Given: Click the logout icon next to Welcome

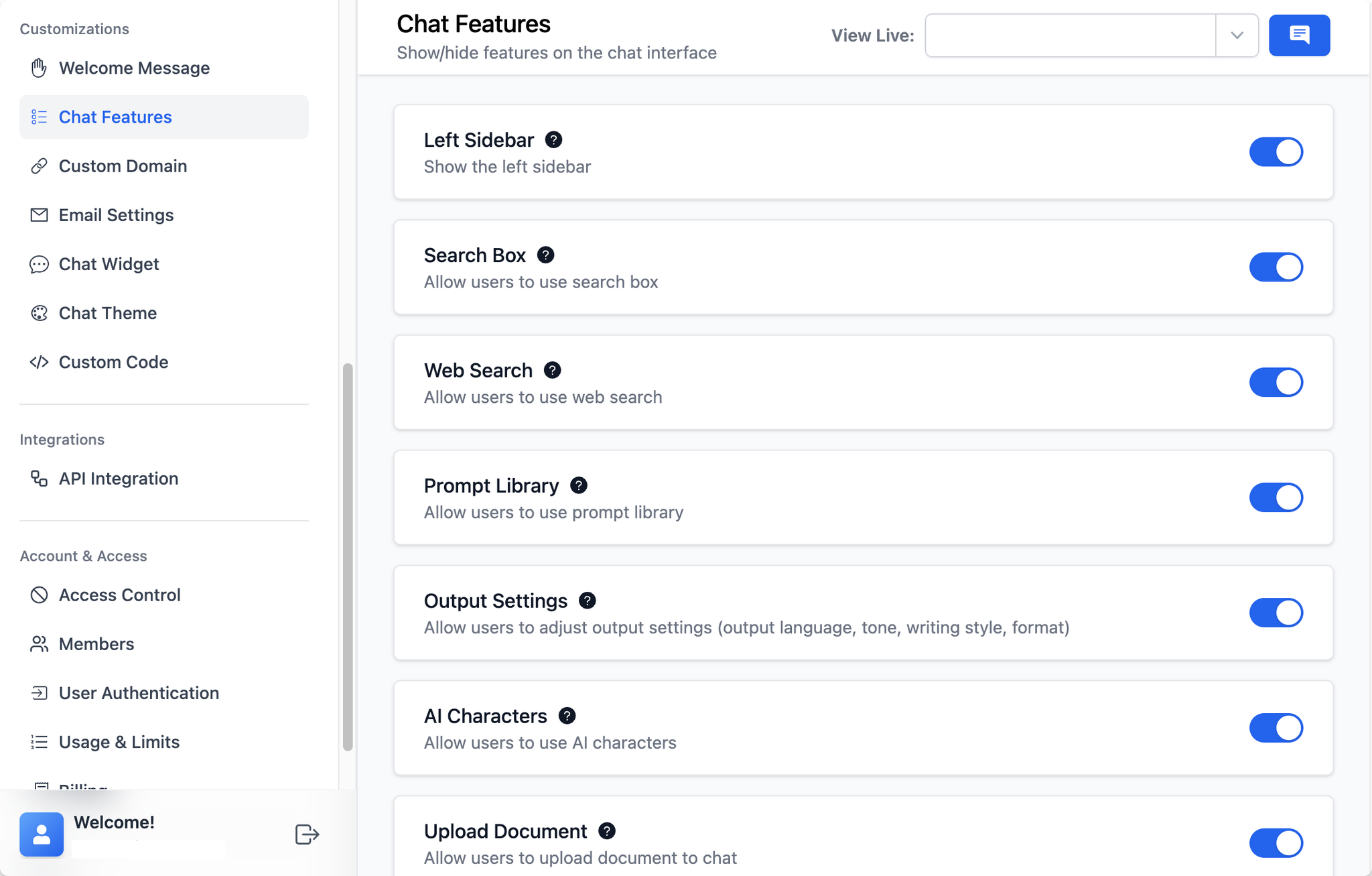Looking at the screenshot, I should (x=307, y=834).
